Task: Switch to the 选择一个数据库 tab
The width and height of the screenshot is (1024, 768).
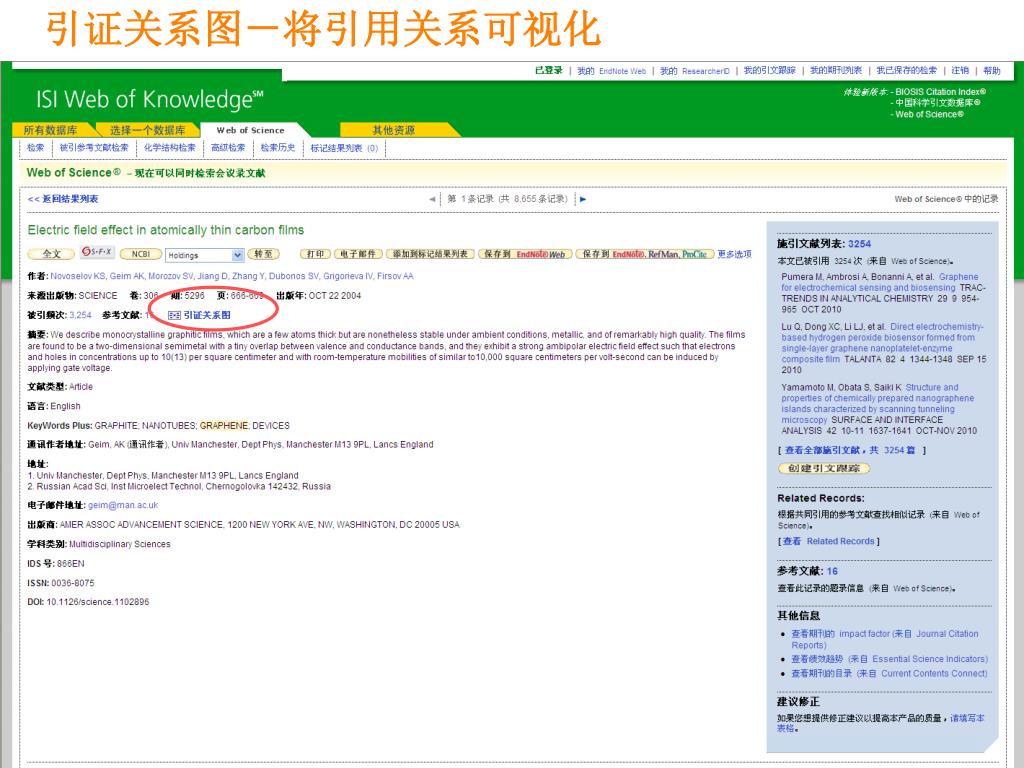Action: click(x=148, y=130)
